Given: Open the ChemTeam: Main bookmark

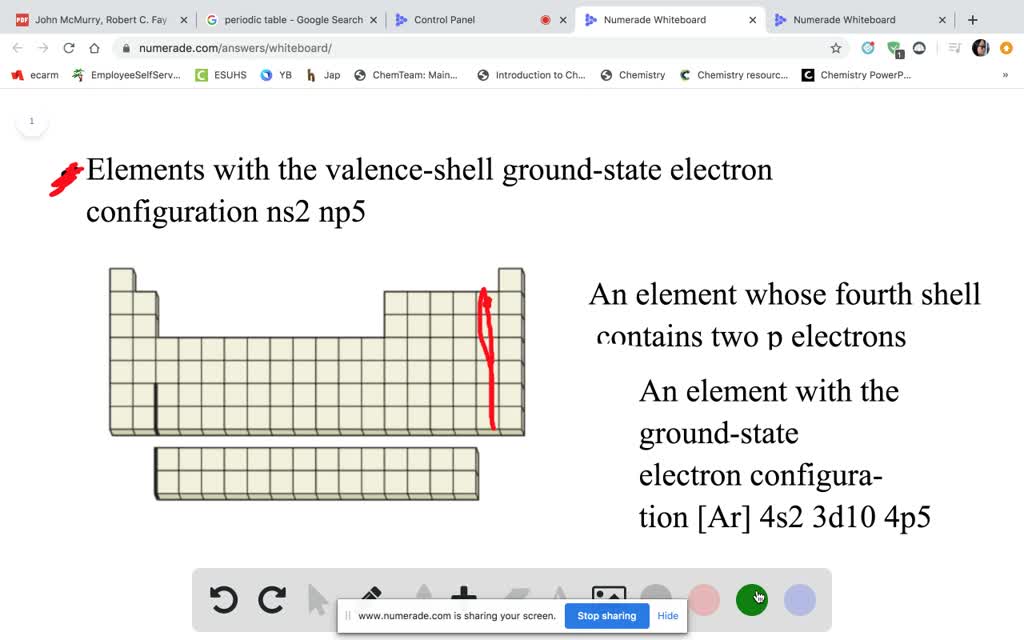Looking at the screenshot, I should tap(405, 74).
